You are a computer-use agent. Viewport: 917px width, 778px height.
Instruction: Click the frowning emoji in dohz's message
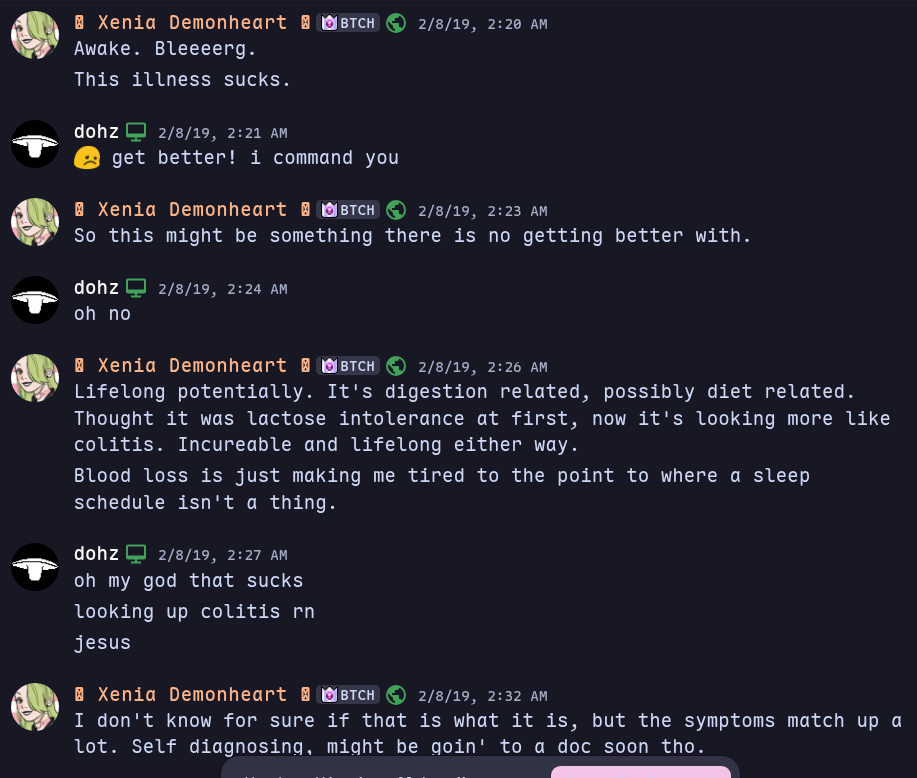pos(87,158)
